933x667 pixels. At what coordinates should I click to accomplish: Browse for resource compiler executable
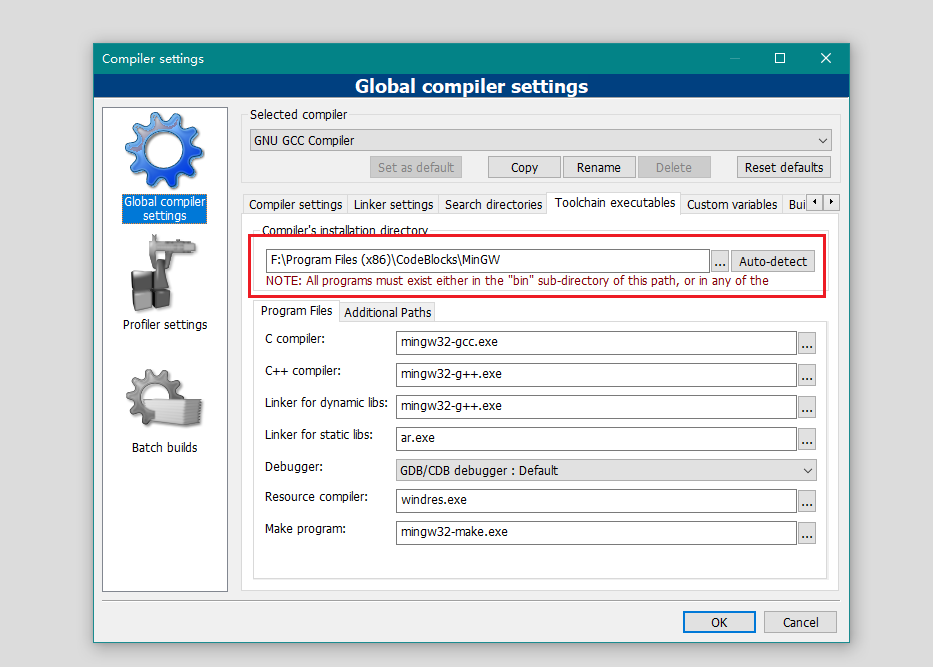[x=807, y=502]
